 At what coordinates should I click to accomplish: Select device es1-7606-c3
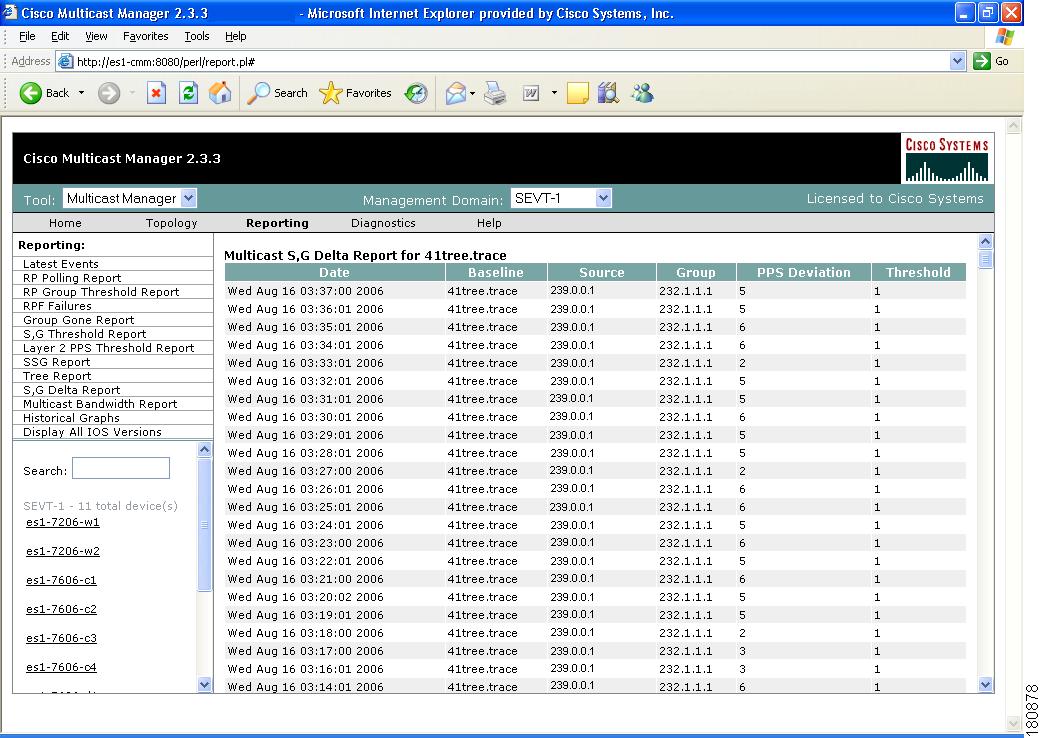coord(61,638)
